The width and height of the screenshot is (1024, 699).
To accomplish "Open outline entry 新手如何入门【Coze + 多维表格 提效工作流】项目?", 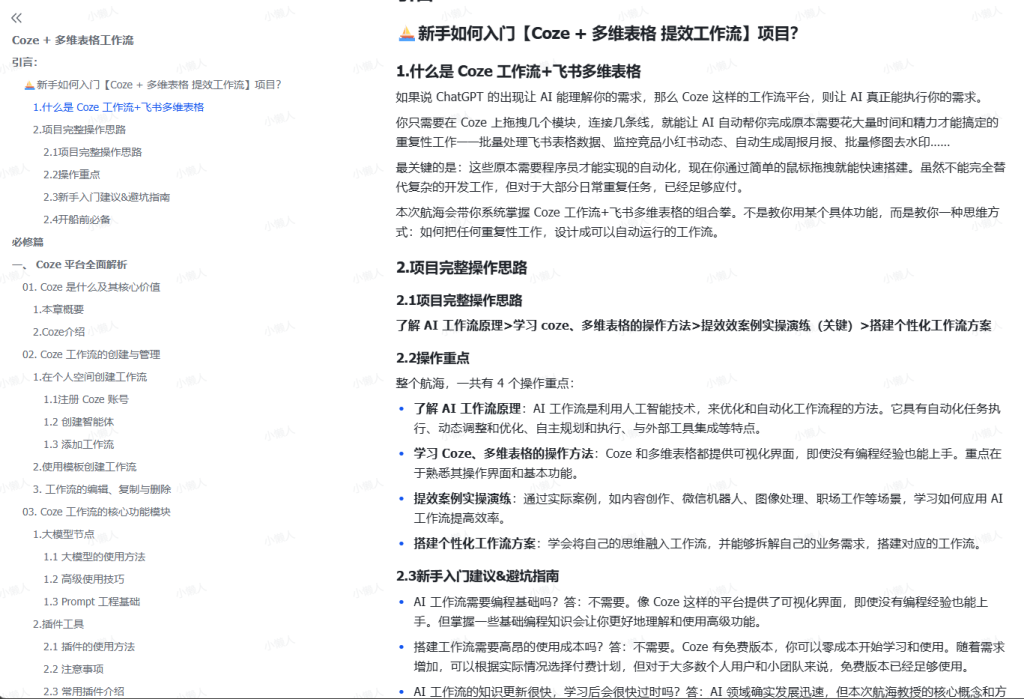I will click(x=153, y=85).
